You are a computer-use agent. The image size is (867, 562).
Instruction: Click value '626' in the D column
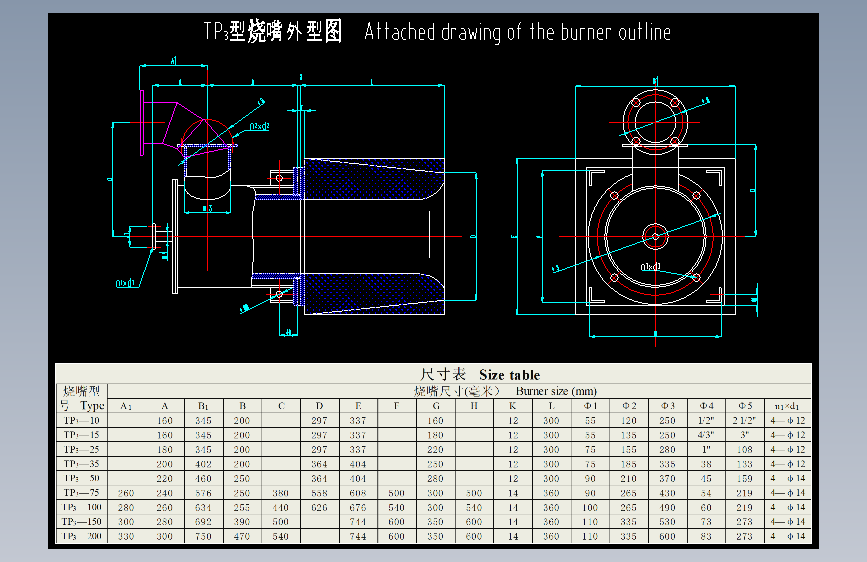[x=319, y=507]
